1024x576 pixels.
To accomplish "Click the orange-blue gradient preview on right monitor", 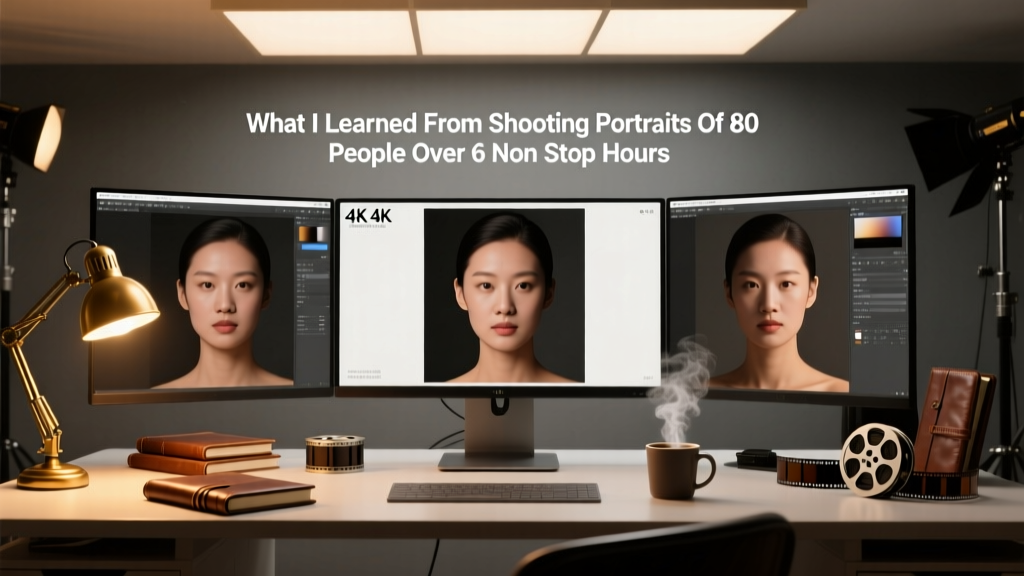I will click(878, 231).
